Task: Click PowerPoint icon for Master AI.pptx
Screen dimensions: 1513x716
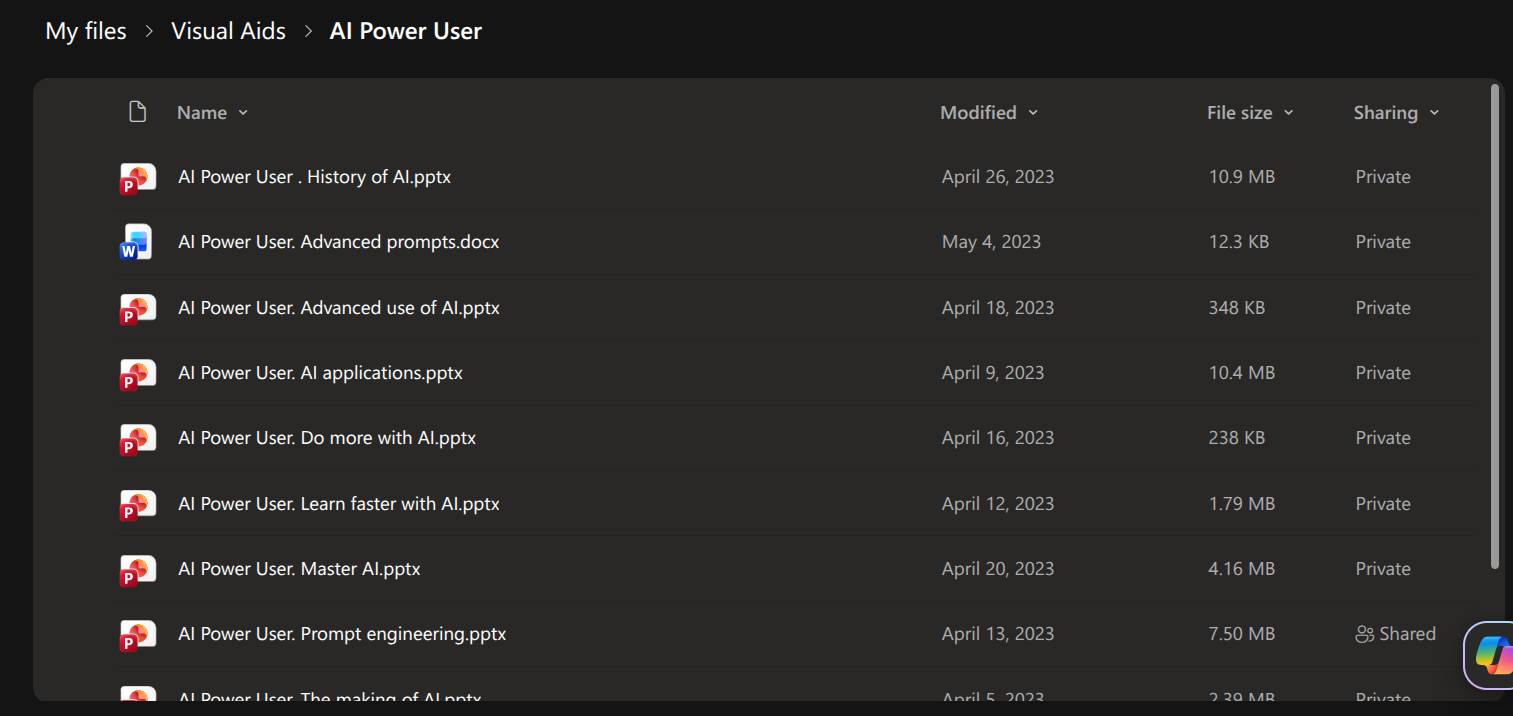Action: 137,570
